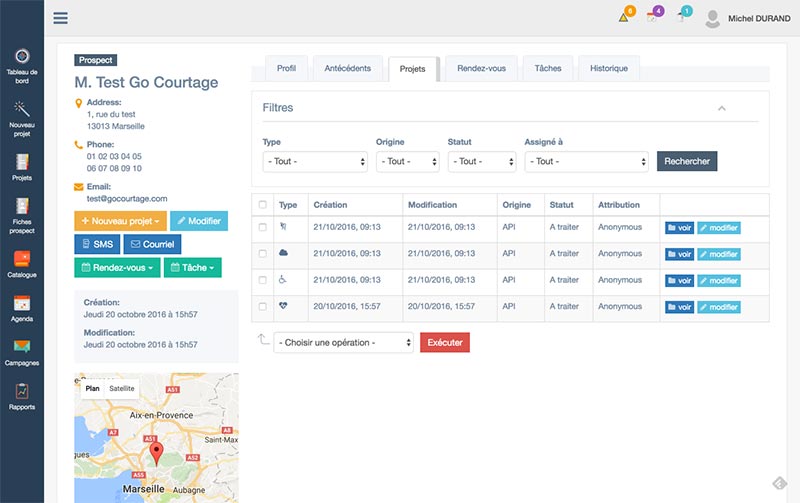Viewport: 800px width, 503px height.
Task: Click the warning alerts notification icon
Action: [x=624, y=17]
